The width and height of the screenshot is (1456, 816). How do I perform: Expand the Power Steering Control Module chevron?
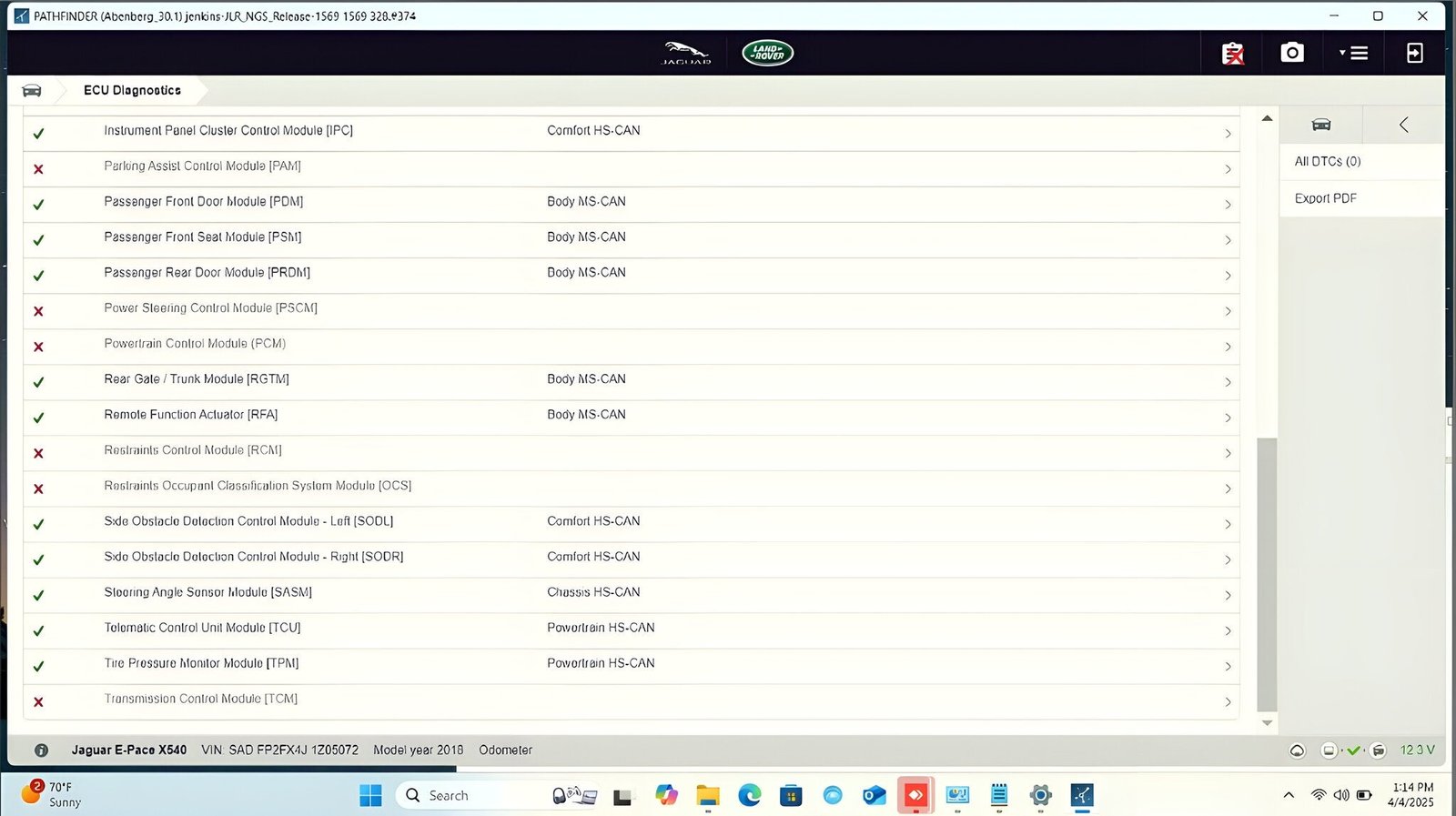(1228, 311)
